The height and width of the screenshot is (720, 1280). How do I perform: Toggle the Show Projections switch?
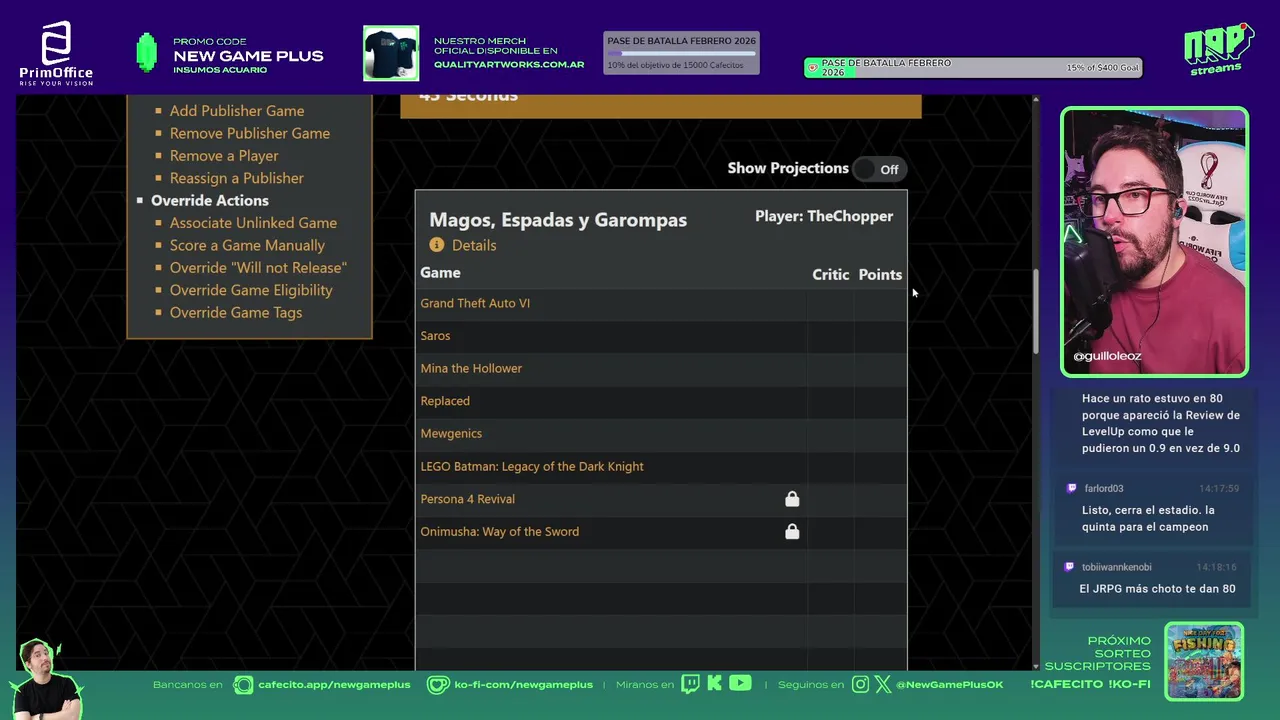[879, 169]
